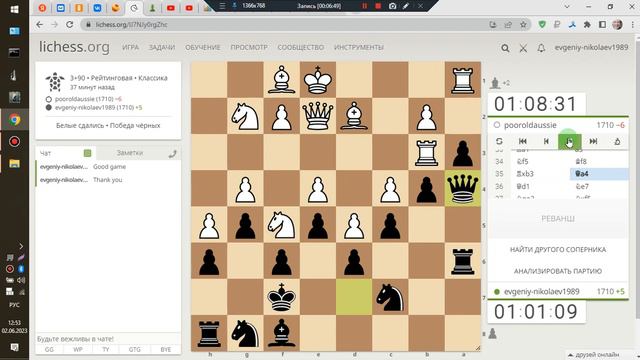This screenshot has width=640, height=360.
Task: Go to lichess.org home logo
Action: pyautogui.click(x=74, y=47)
